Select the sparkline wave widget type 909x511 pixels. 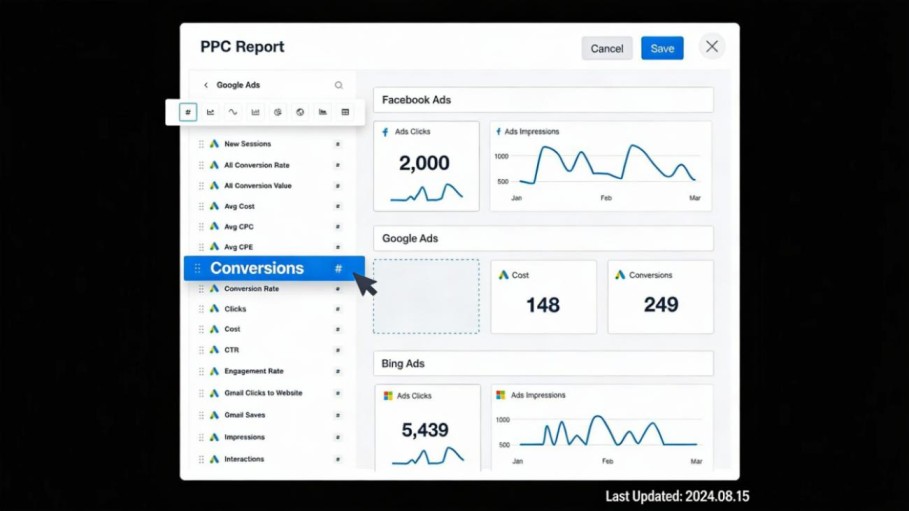(x=232, y=112)
